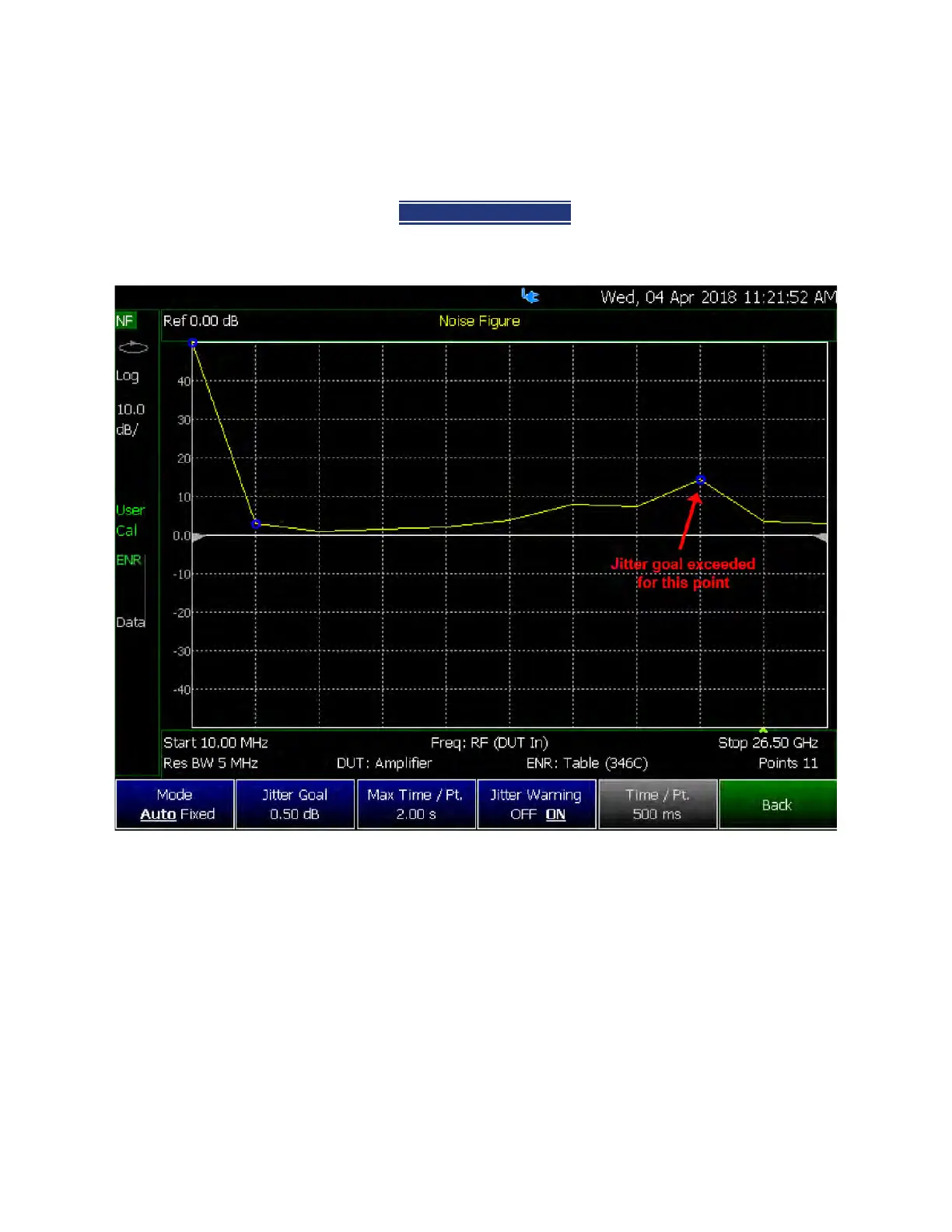This screenshot has width=952, height=1232.
Task: Select the Log scale label
Action: (x=128, y=376)
